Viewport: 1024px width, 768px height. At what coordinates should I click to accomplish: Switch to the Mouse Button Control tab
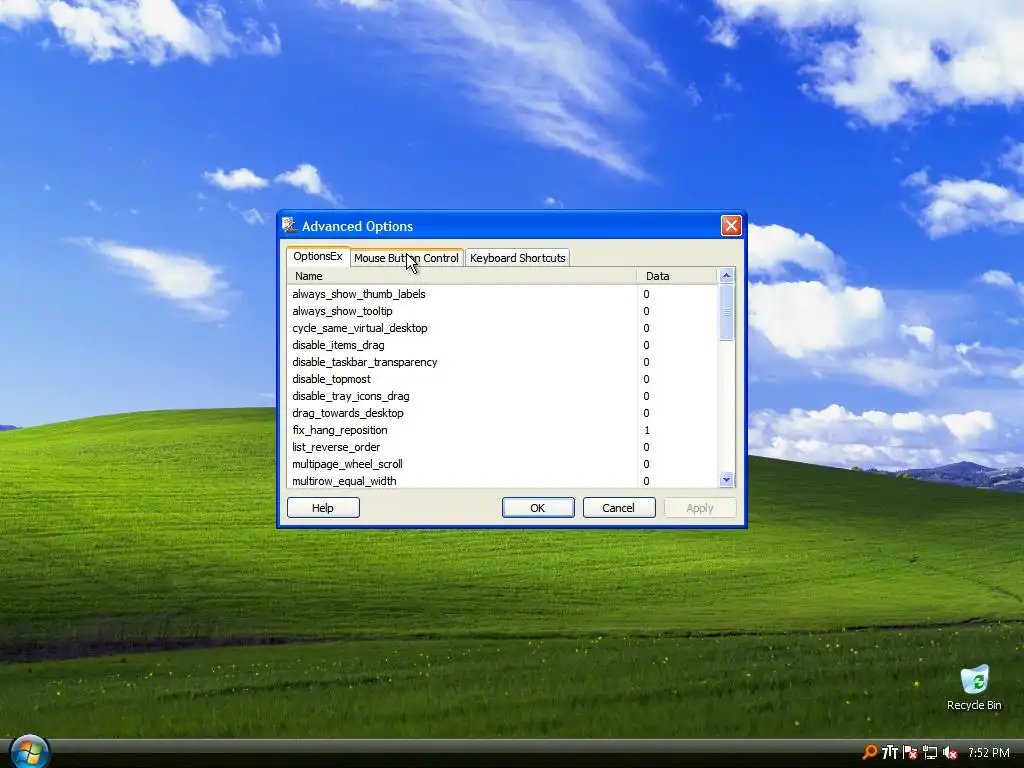pyautogui.click(x=406, y=258)
